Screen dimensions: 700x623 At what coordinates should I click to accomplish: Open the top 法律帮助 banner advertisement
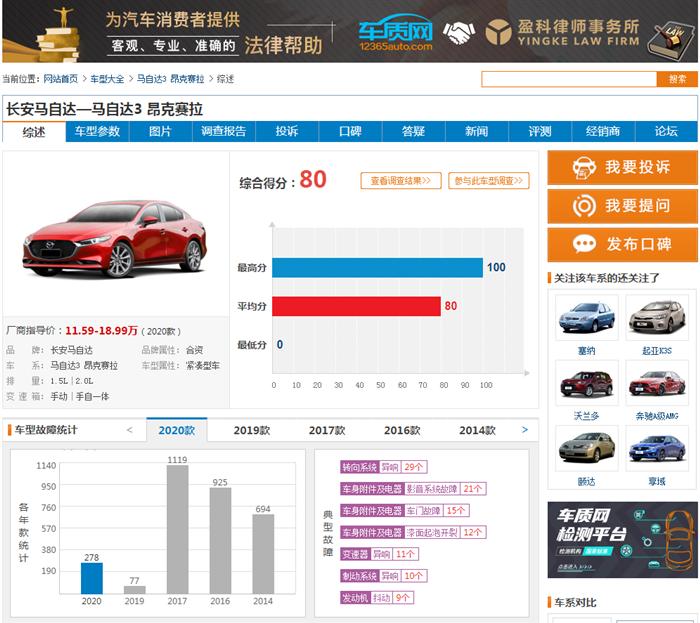click(350, 31)
